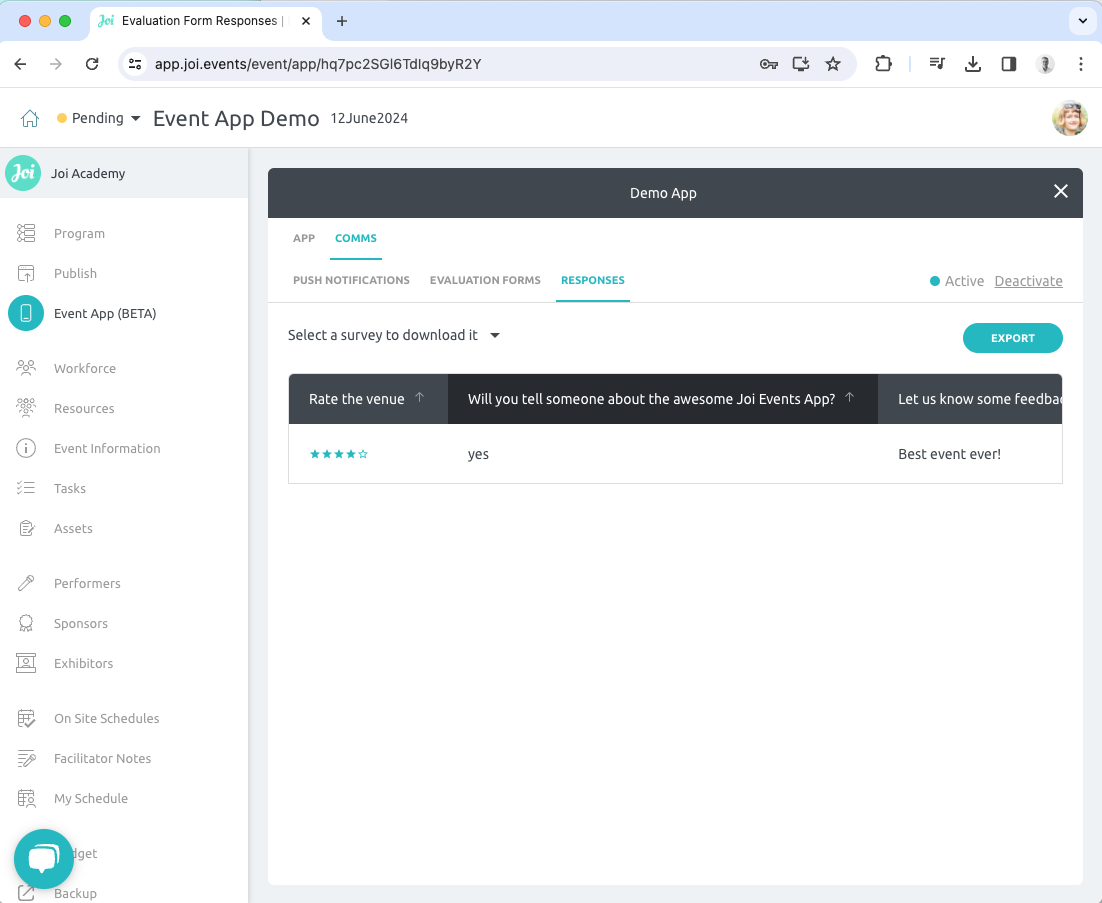Click the Publish sidebar icon
The width and height of the screenshot is (1102, 903).
point(26,273)
